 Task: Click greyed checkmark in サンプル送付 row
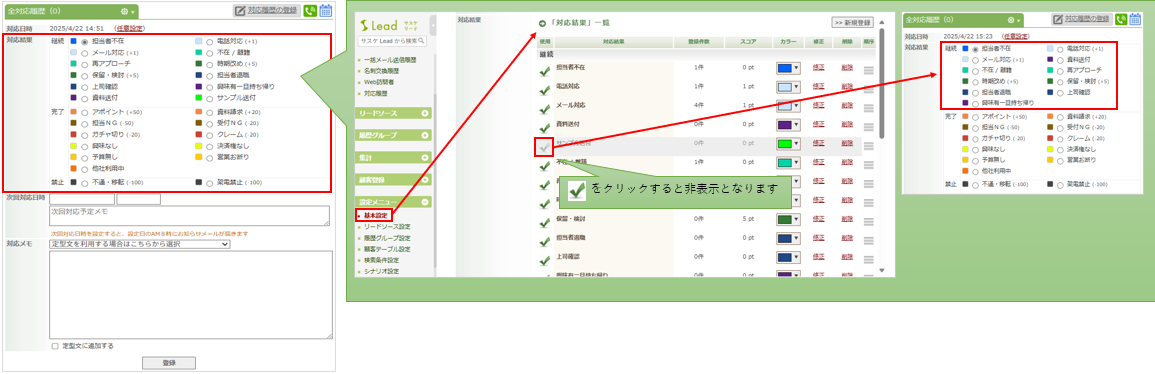[x=544, y=147]
